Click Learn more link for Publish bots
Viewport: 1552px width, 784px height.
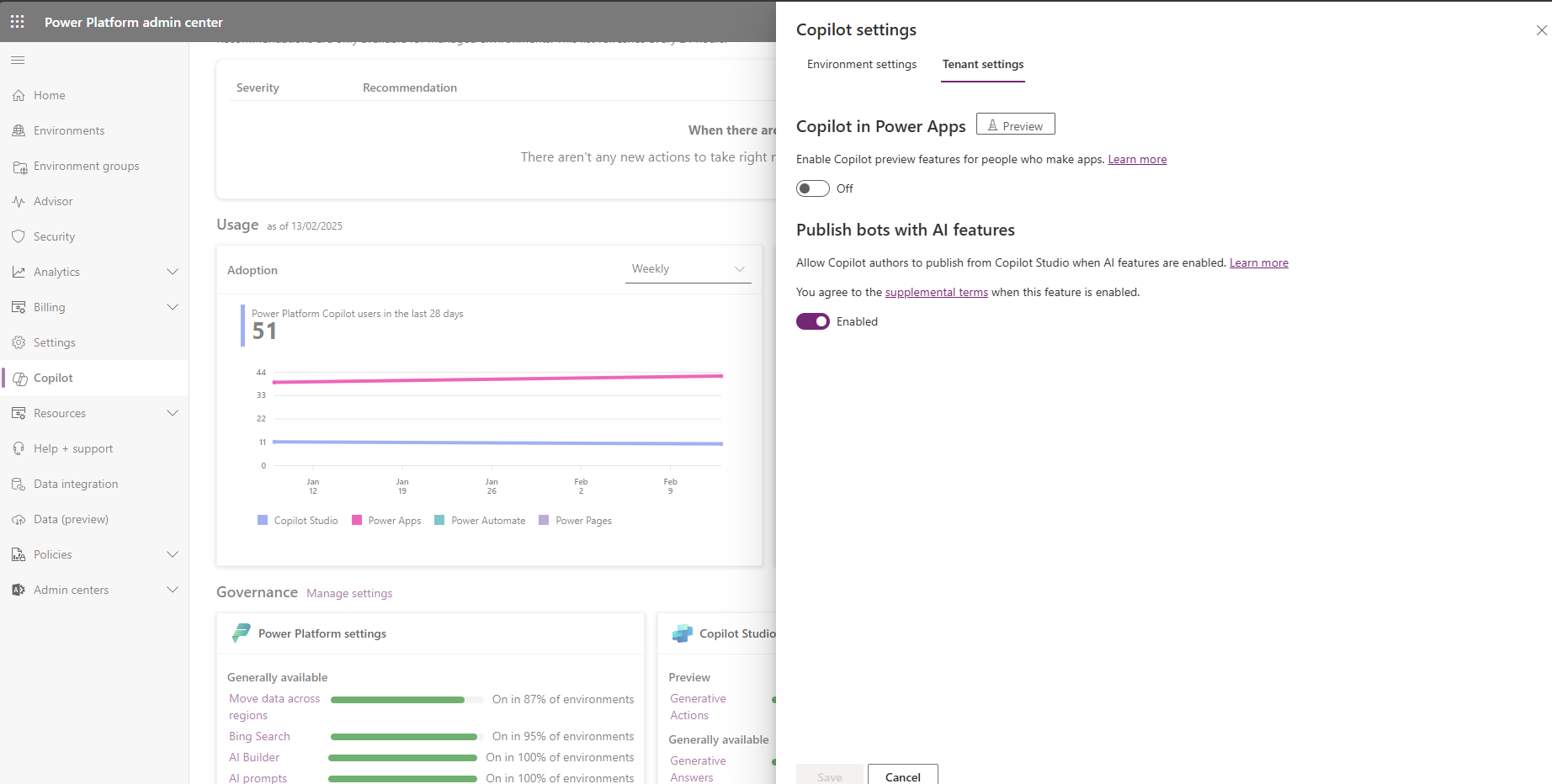1259,262
